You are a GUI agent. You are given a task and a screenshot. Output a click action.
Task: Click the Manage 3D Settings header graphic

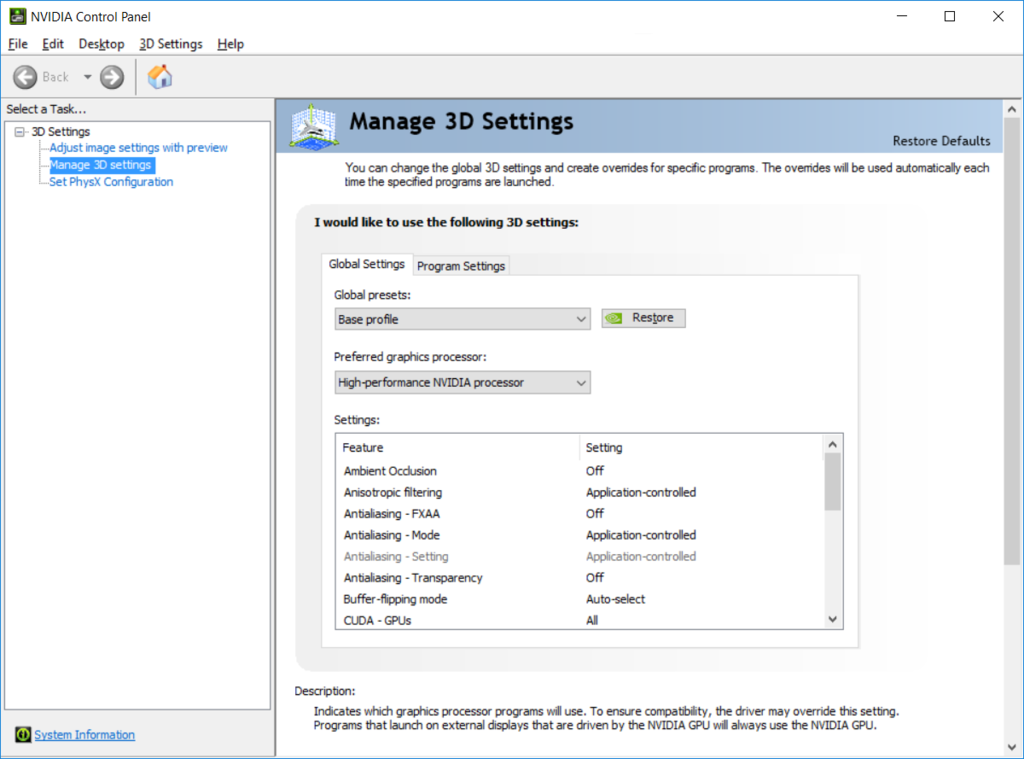click(311, 128)
